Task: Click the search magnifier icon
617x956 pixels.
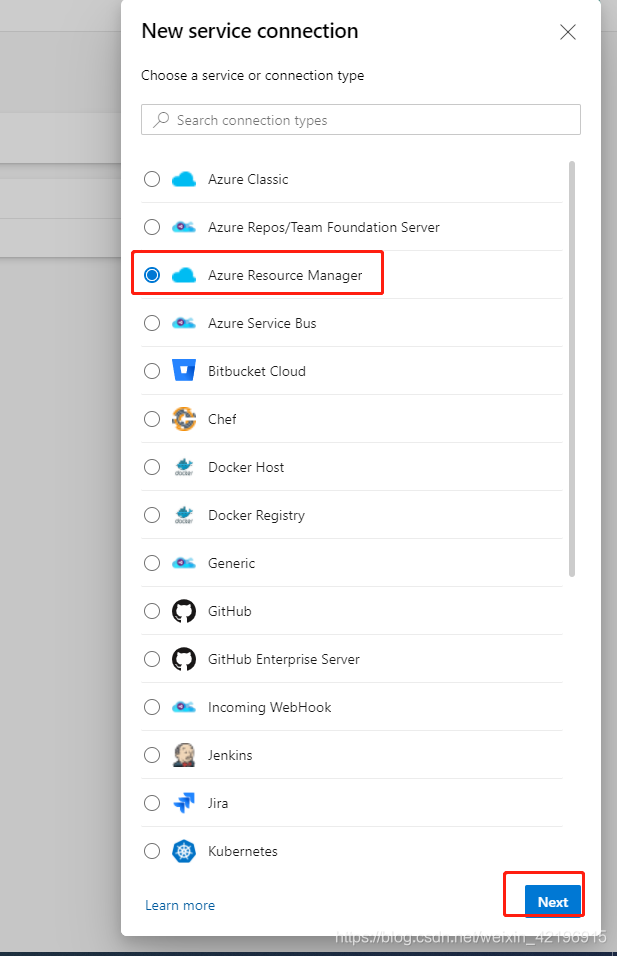Action: coord(161,120)
